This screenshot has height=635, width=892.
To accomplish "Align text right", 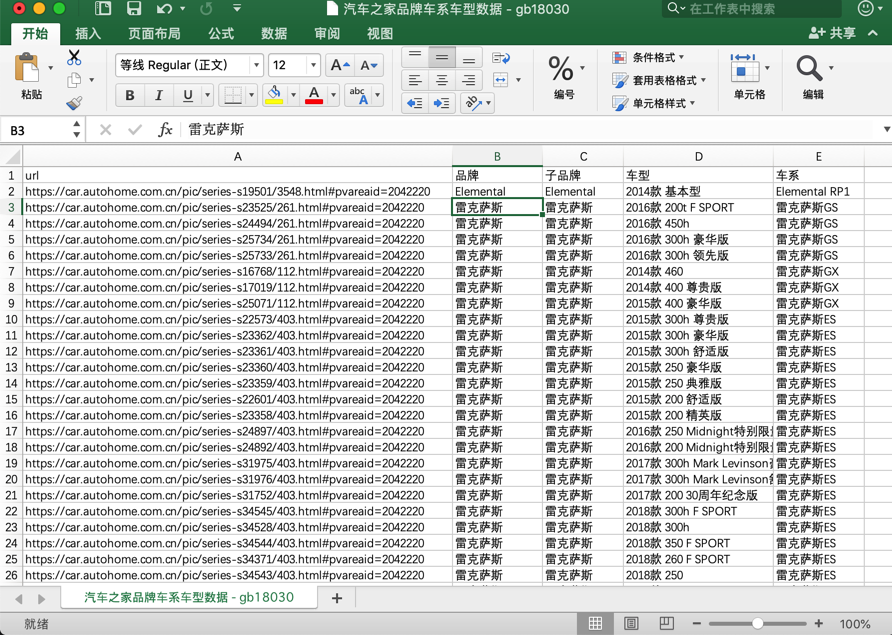I will pos(469,80).
